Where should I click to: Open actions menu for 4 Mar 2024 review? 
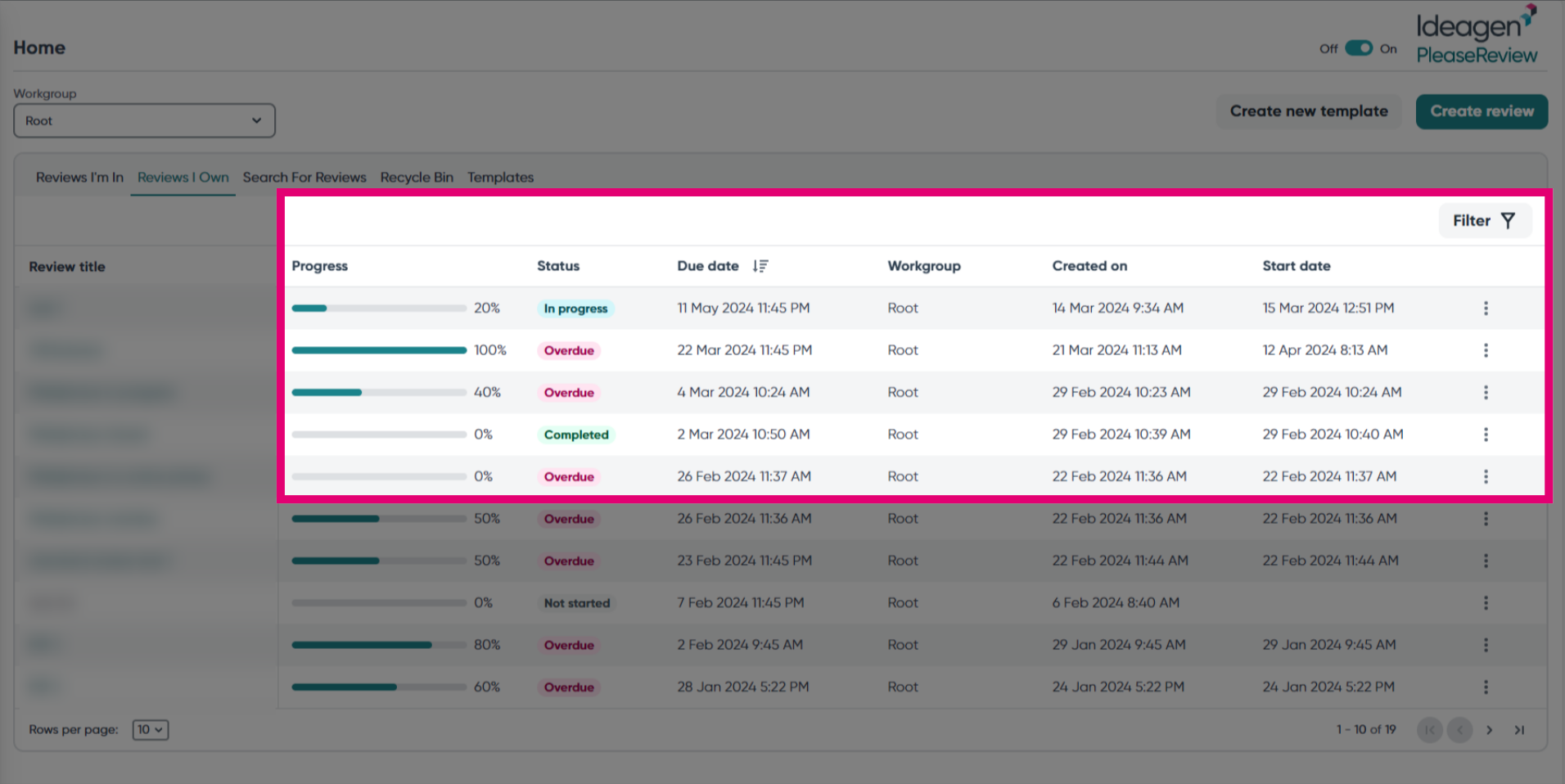coord(1486,393)
